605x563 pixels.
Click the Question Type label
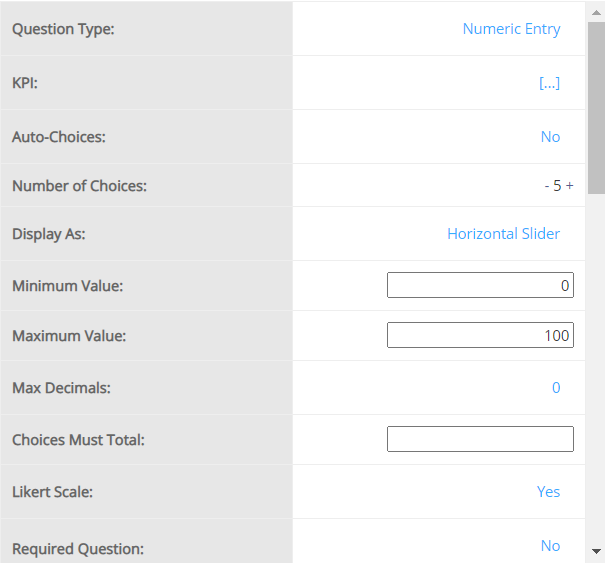pyautogui.click(x=63, y=29)
